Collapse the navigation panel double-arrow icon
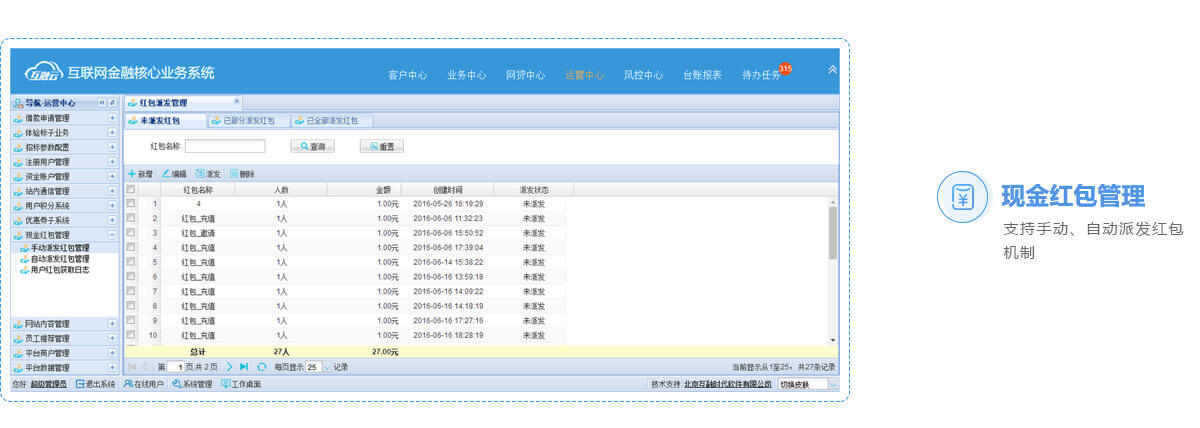Screen dimensions: 1200x428 102,103
